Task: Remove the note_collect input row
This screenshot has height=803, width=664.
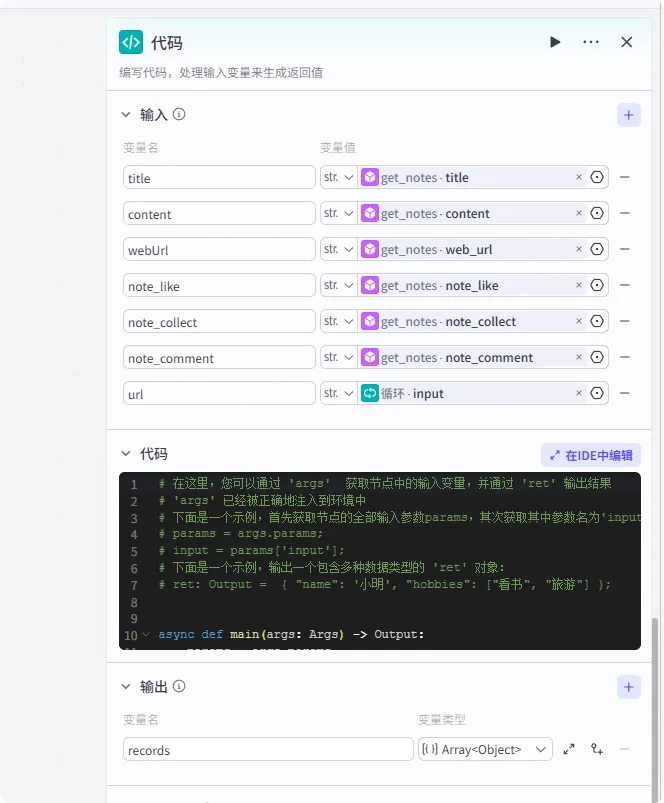Action: point(625,321)
